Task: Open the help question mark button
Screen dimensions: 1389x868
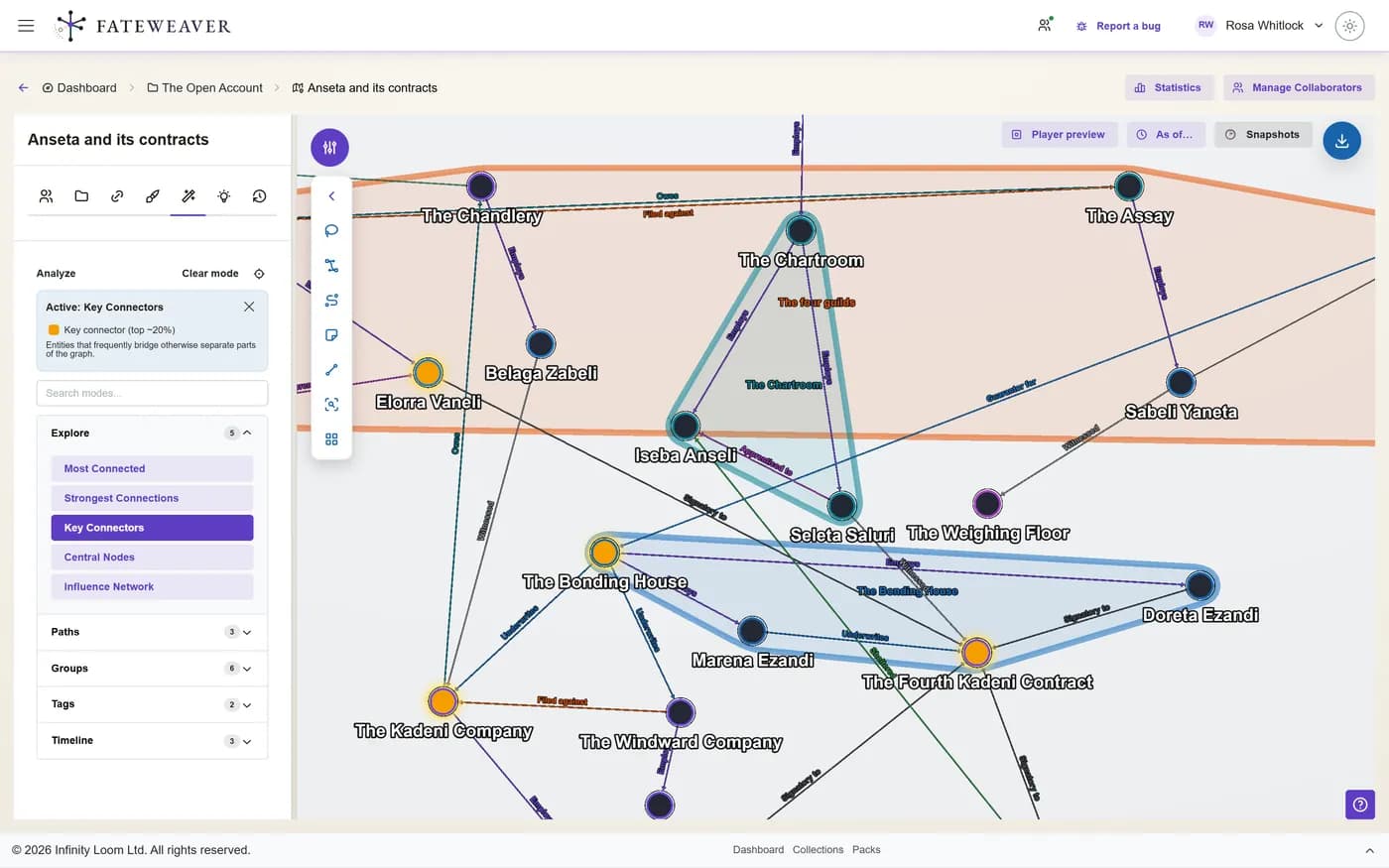Action: 1360,805
